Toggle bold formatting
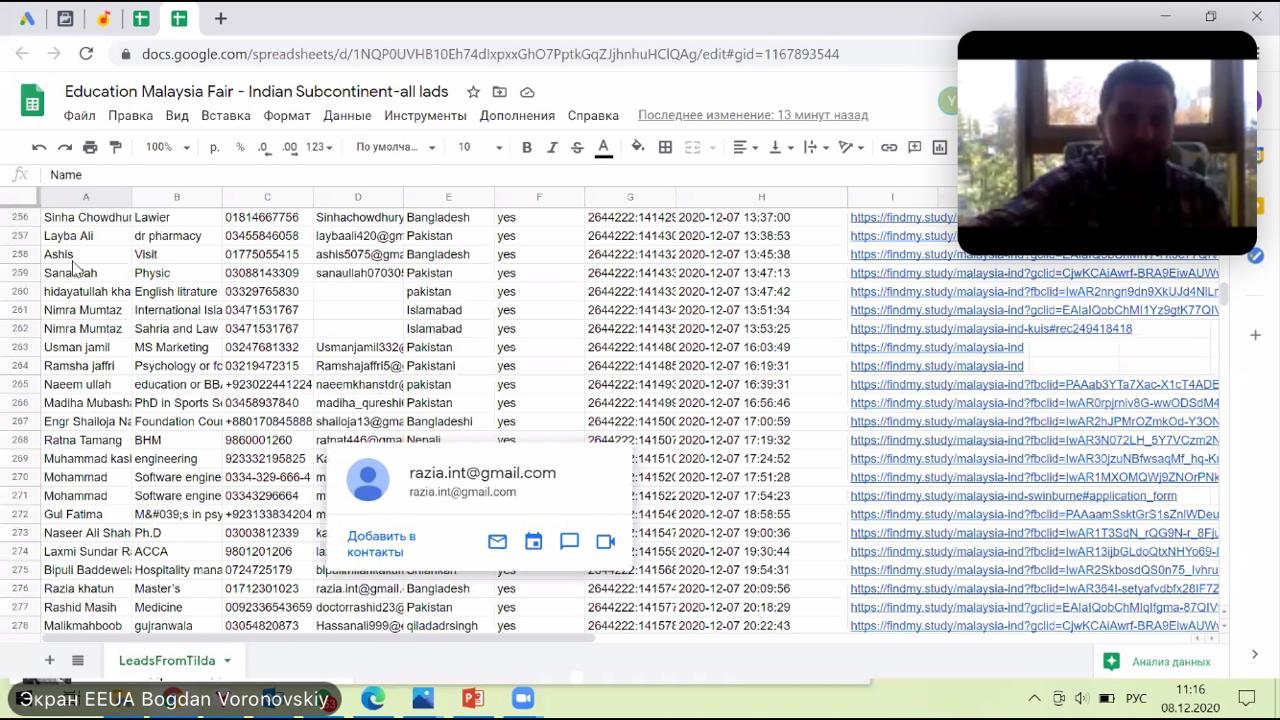Screen dimensions: 1280x720 [x=526, y=147]
